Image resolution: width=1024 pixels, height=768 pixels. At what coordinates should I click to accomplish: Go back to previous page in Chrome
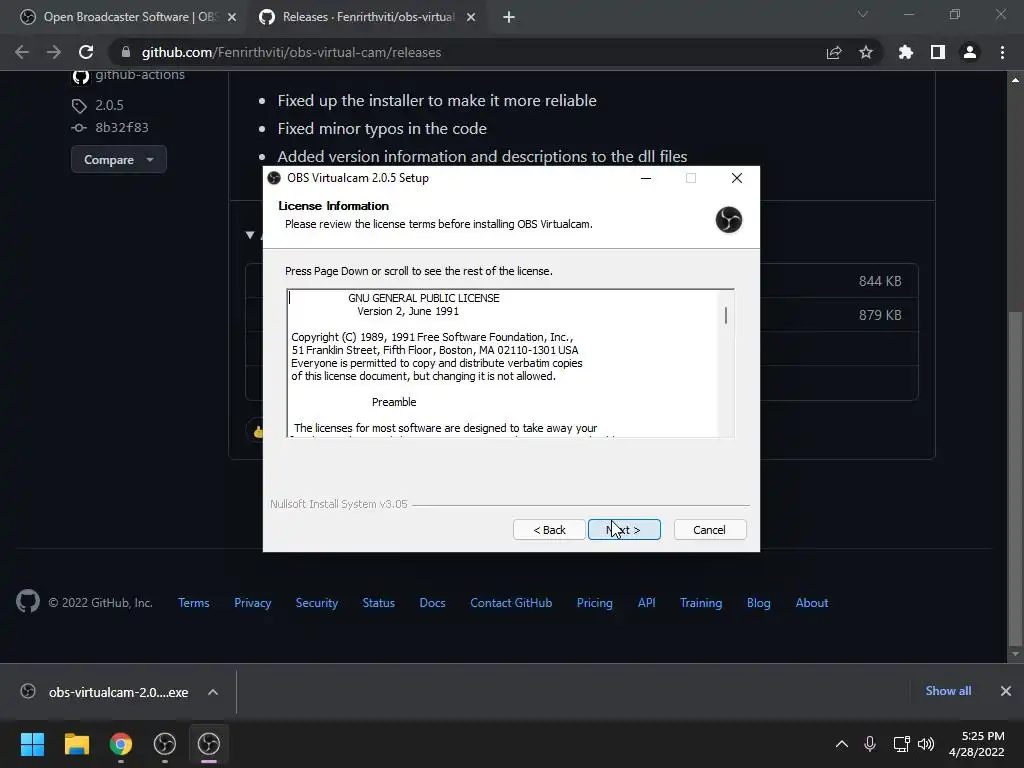click(22, 52)
